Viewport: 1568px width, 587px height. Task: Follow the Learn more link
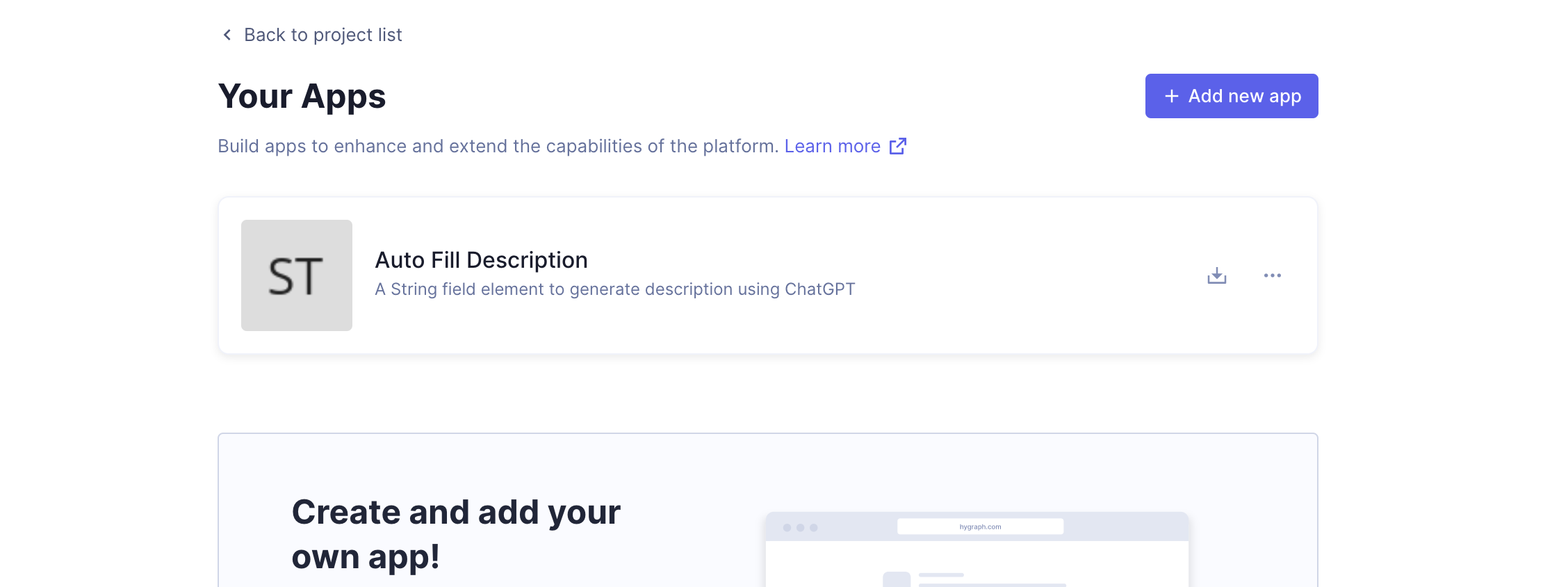pyautogui.click(x=833, y=146)
